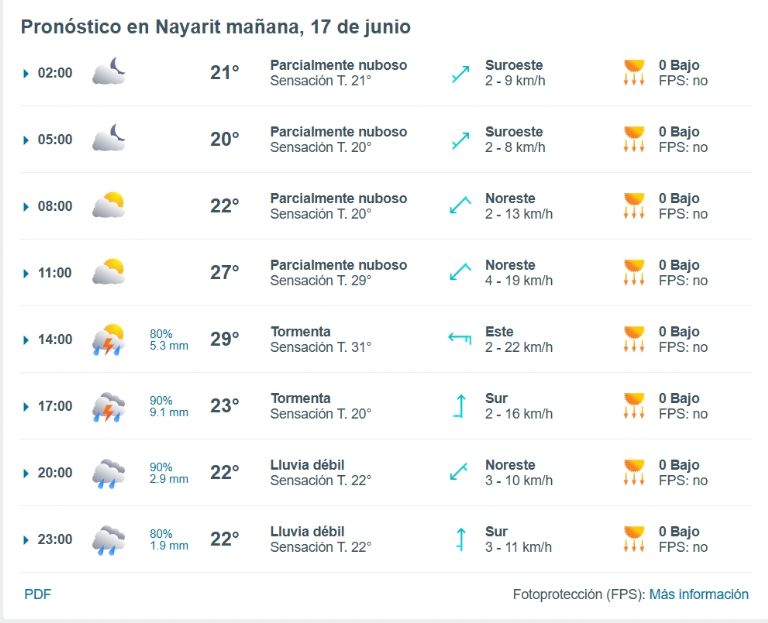The image size is (768, 623).
Task: Expand the 02:00 forecast row arrow
Action: tap(25, 73)
